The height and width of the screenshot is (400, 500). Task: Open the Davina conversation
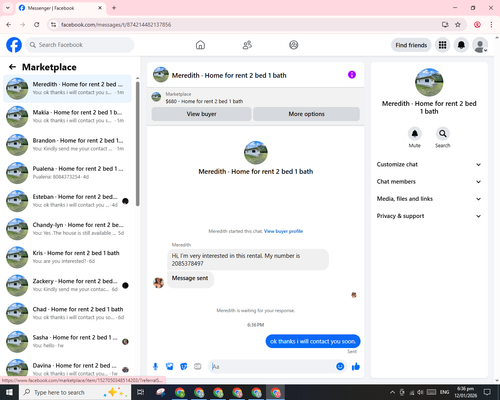(67, 368)
